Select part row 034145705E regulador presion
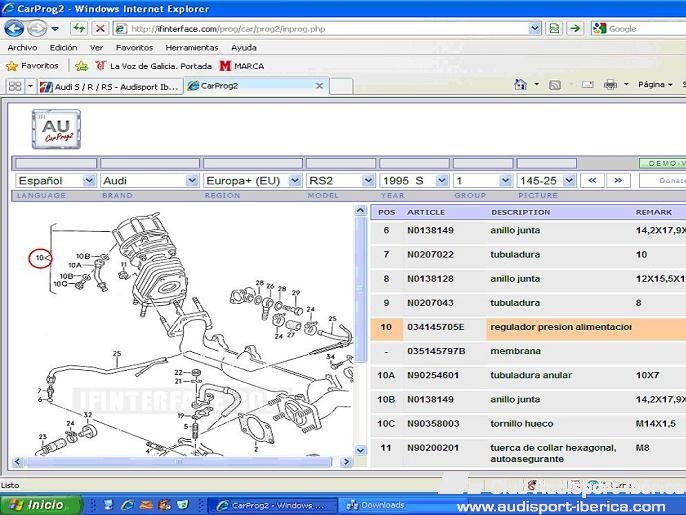686x515 pixels. [x=528, y=328]
